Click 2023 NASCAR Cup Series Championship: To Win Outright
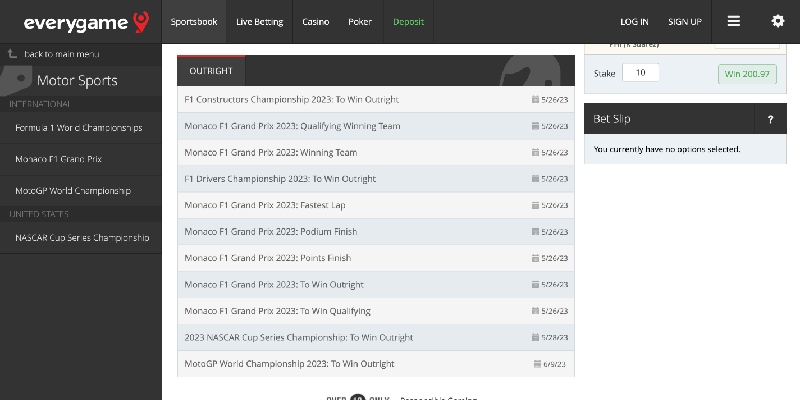Screen dimensions: 800x400 click(376, 337)
